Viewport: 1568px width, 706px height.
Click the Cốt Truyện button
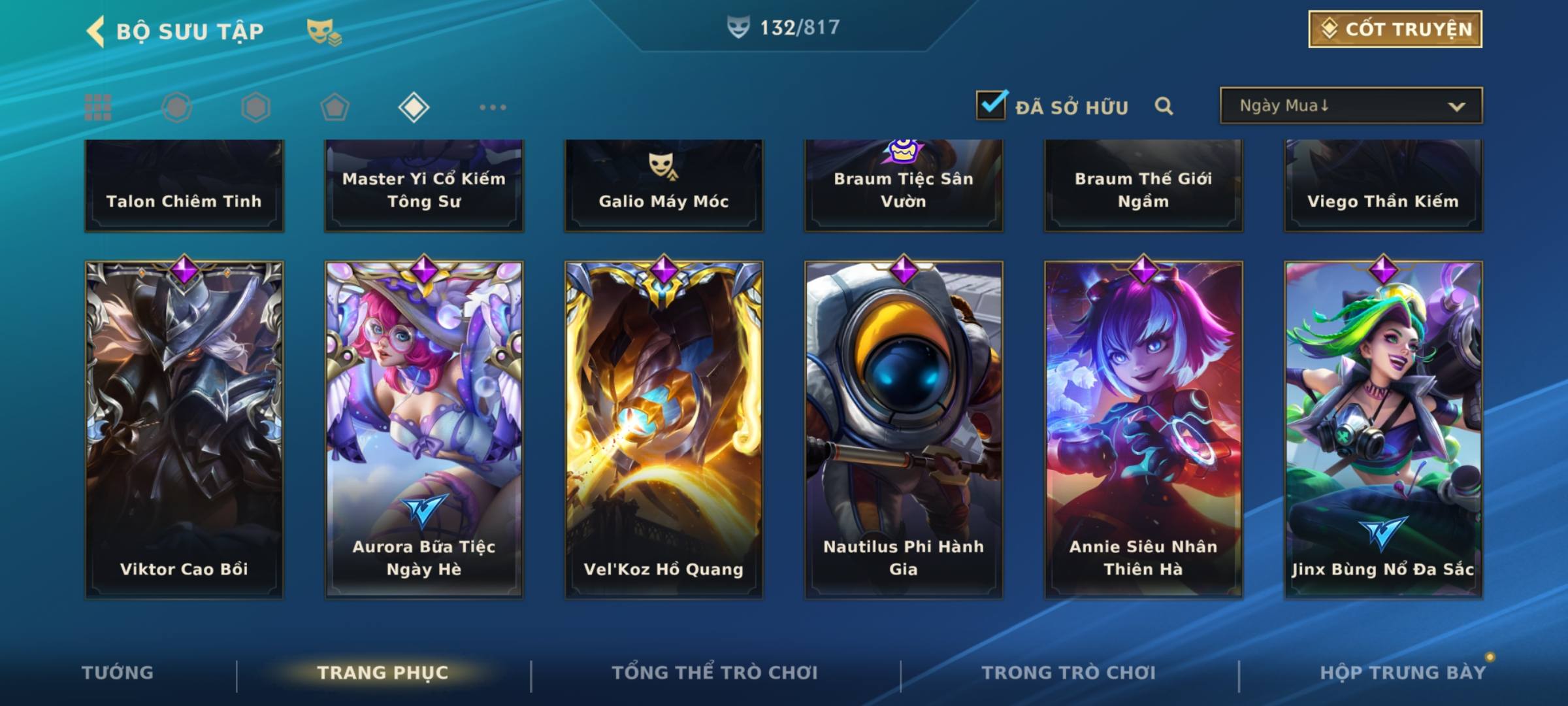(1395, 29)
